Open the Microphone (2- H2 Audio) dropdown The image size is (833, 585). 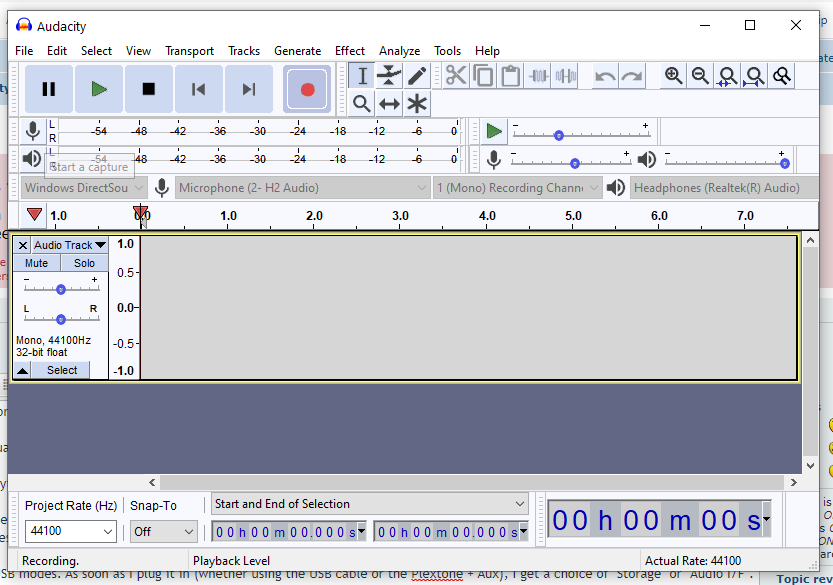coord(302,188)
